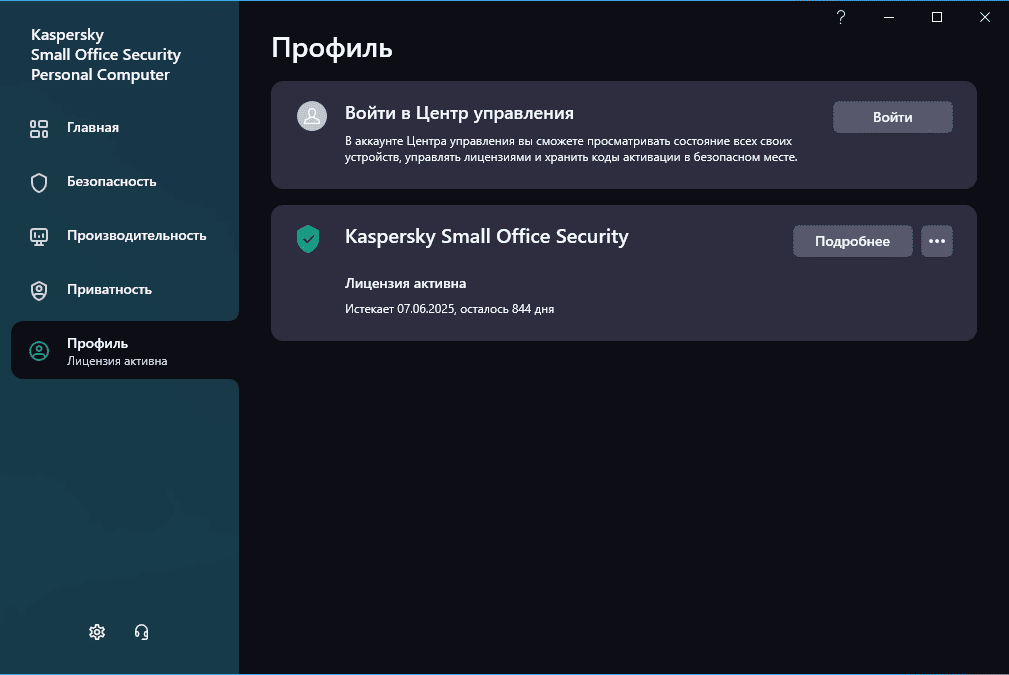Minimize the Kaspersky window
This screenshot has height=675, width=1009.
pos(889,17)
